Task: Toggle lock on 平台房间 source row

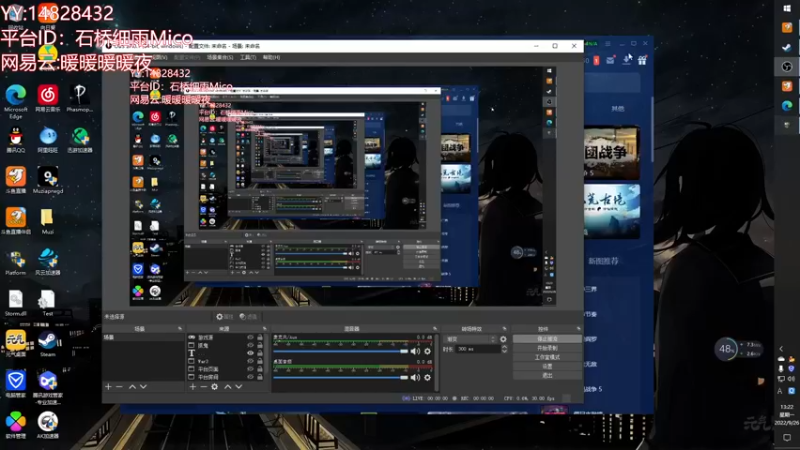Action: pos(260,377)
